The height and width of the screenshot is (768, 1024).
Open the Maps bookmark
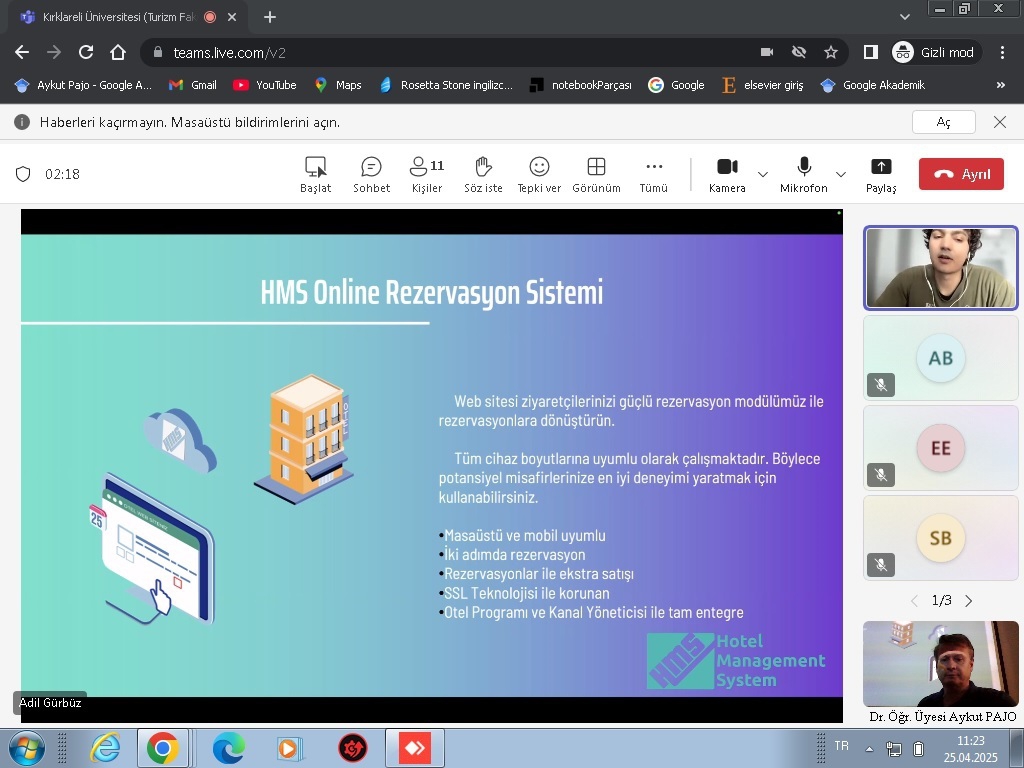[x=338, y=85]
